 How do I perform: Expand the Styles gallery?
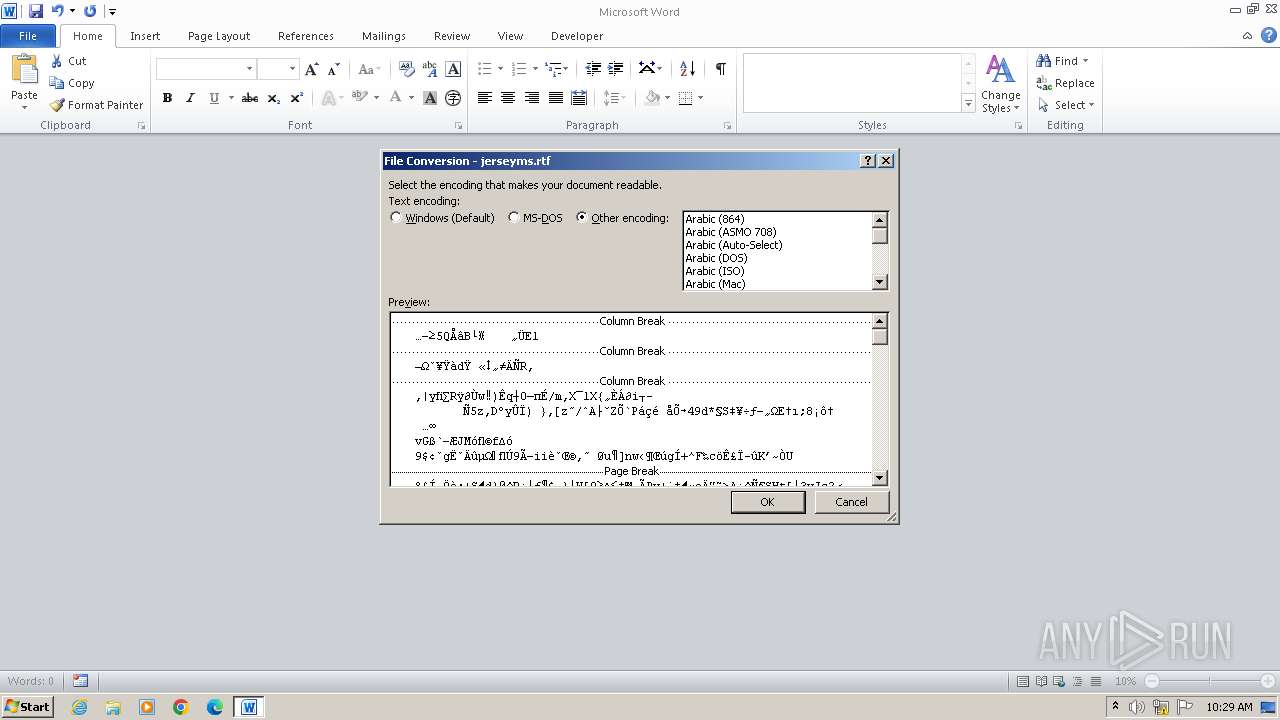coord(968,104)
